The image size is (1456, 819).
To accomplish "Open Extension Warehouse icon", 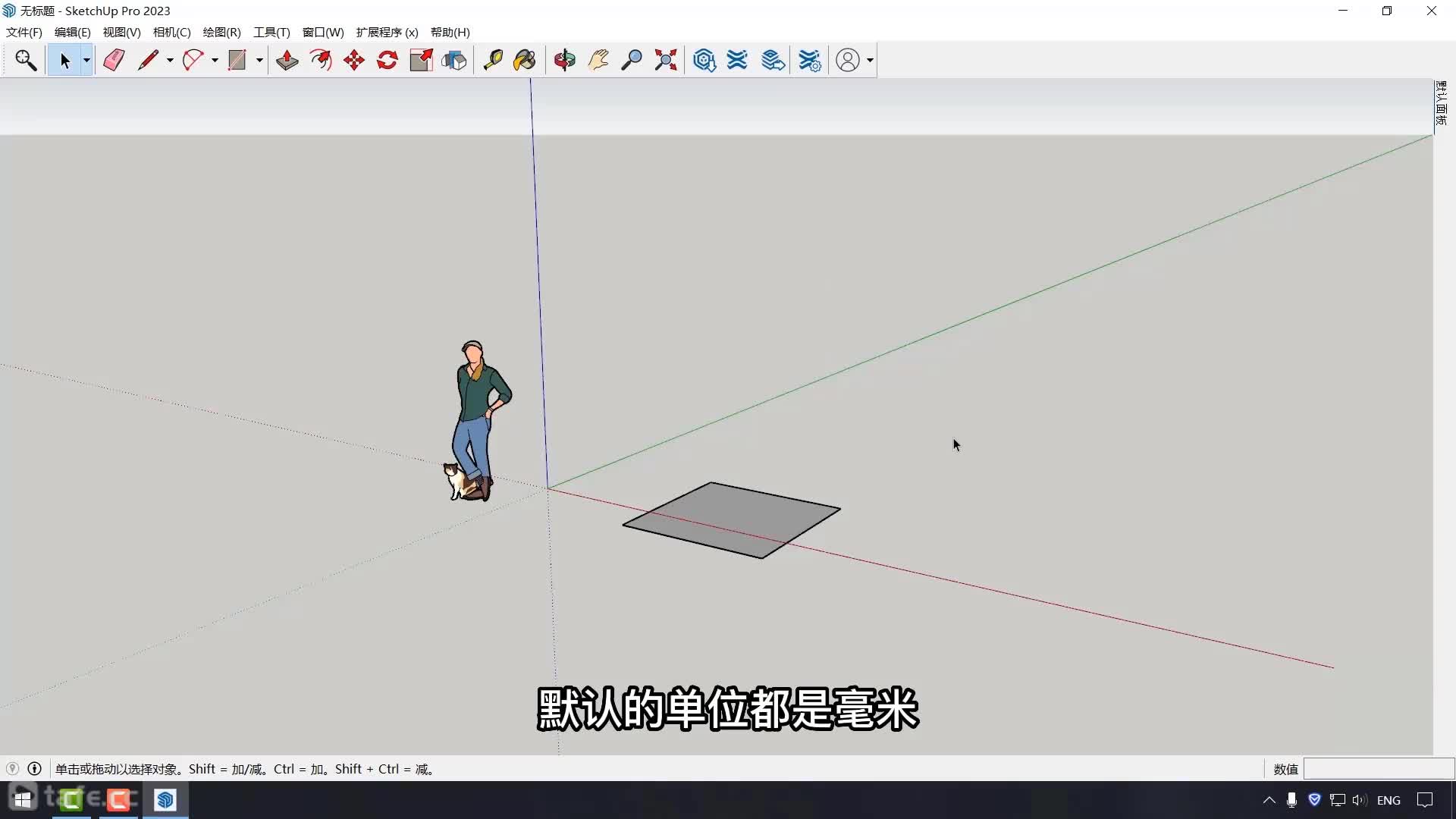I will [x=737, y=61].
